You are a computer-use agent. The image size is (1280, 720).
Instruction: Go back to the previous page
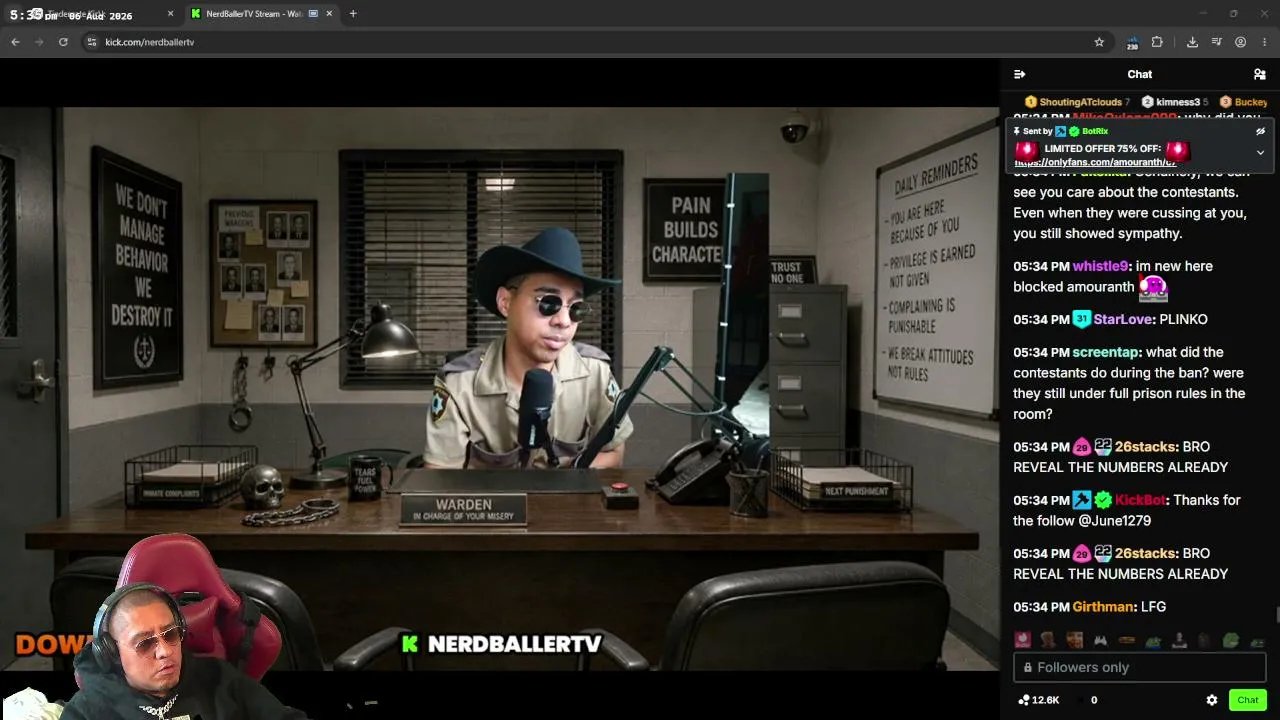point(15,42)
